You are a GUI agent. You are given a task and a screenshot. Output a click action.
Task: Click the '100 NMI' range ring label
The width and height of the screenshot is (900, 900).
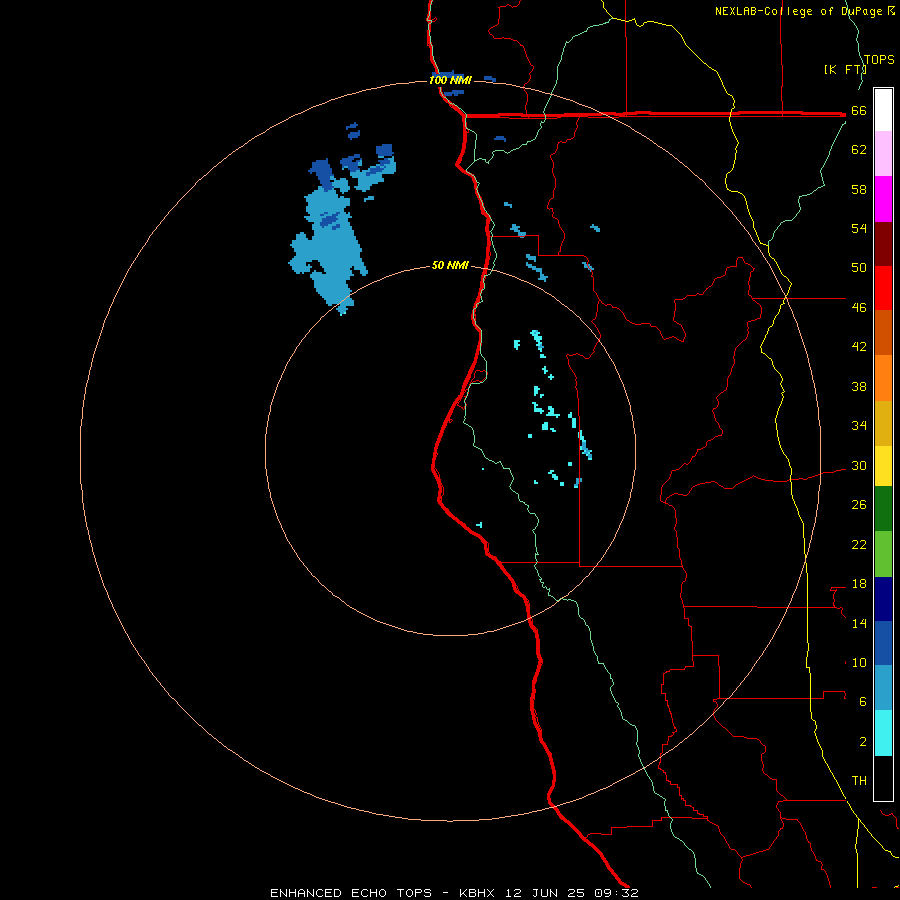(x=450, y=80)
